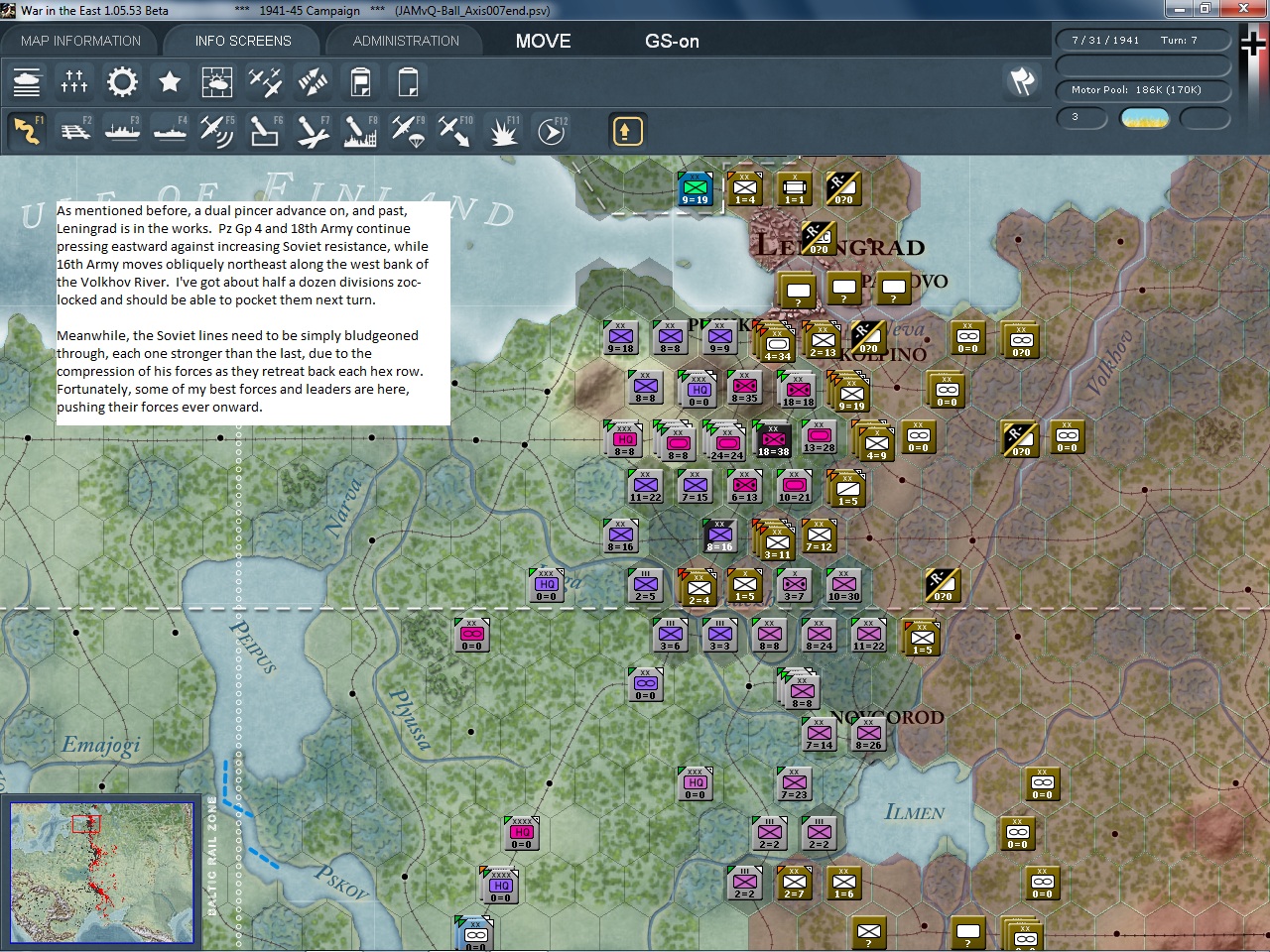1270x952 pixels.
Task: Select the black 18=38 SS unit
Action: (x=773, y=439)
